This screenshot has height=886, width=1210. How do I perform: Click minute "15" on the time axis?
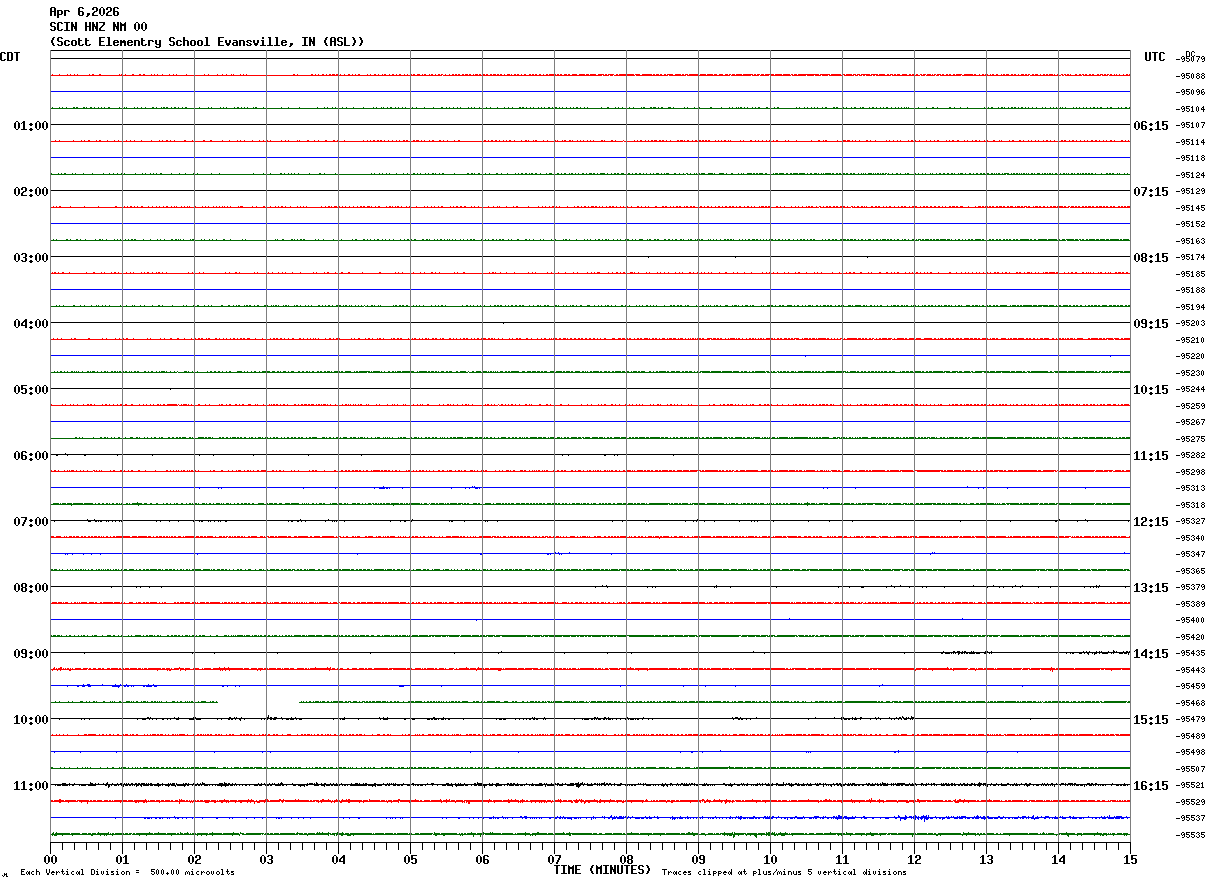[x=1130, y=860]
